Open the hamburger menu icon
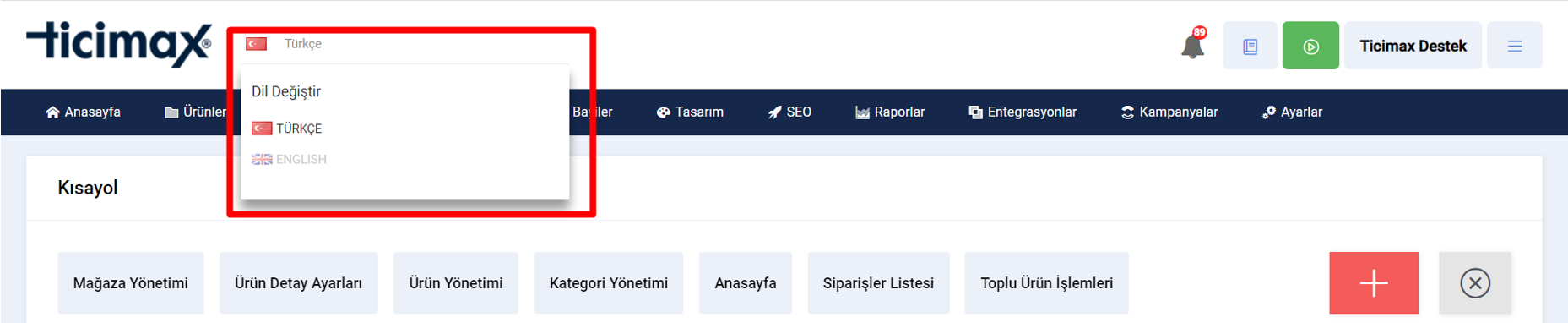This screenshot has height=323, width=1568. pyautogui.click(x=1515, y=46)
